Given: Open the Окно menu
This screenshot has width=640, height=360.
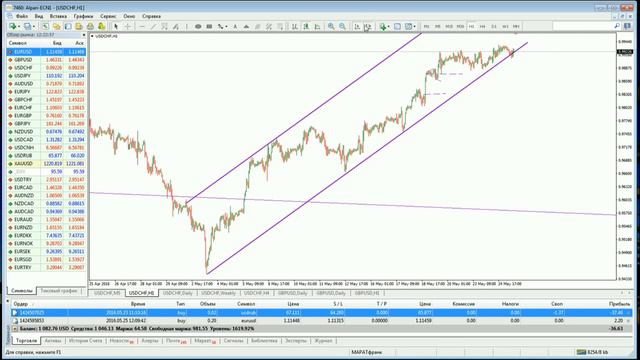Looking at the screenshot, I should click(x=129, y=16).
